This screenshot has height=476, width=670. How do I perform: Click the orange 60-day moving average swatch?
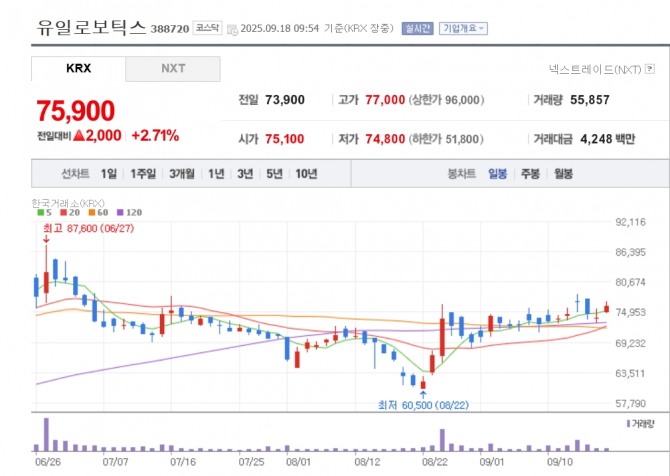point(92,212)
